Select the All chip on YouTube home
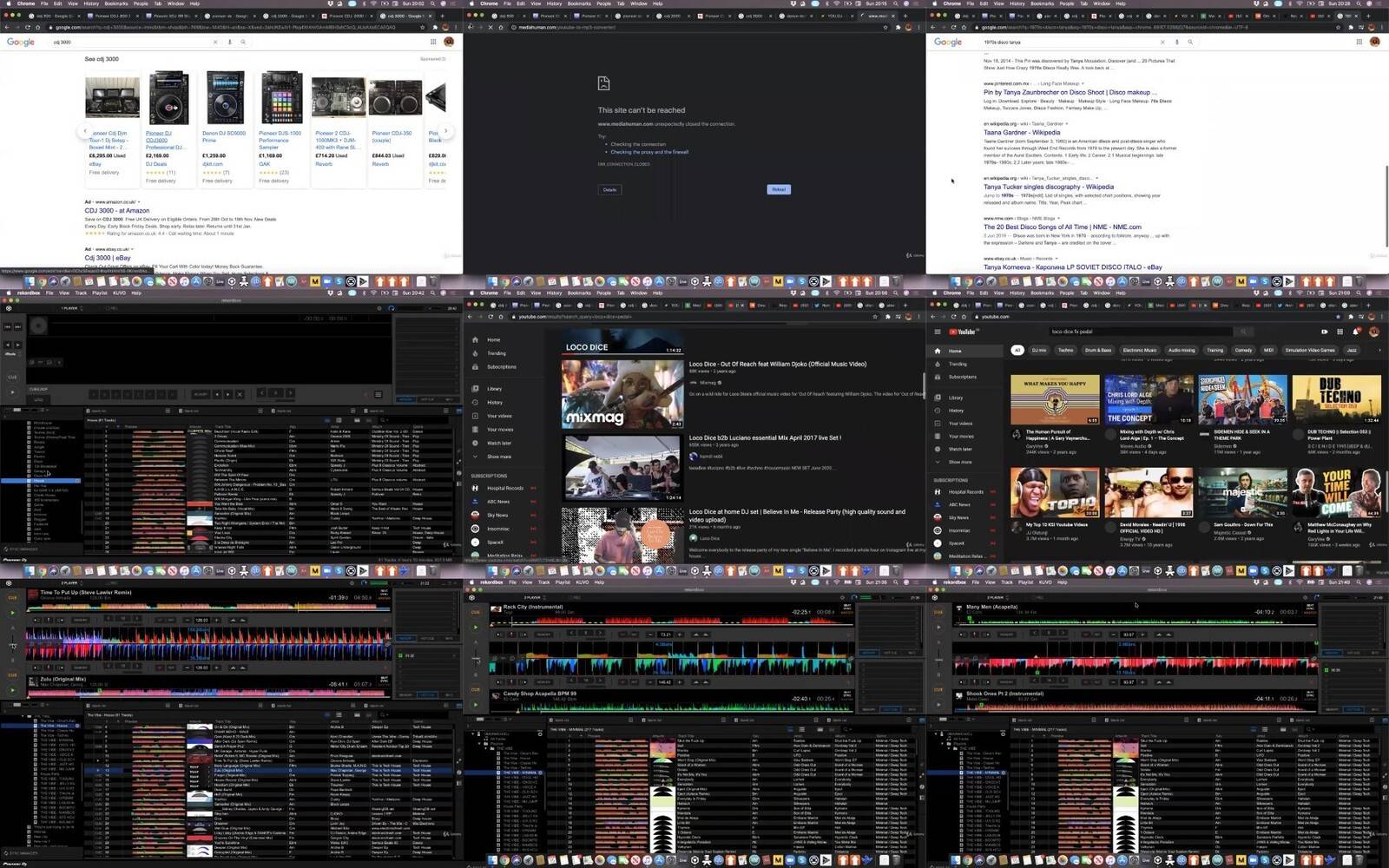Image resolution: width=1389 pixels, height=868 pixels. pos(1017,350)
